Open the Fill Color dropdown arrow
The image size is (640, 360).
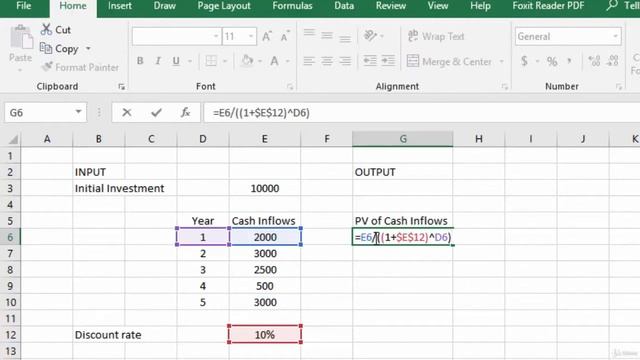coord(260,62)
